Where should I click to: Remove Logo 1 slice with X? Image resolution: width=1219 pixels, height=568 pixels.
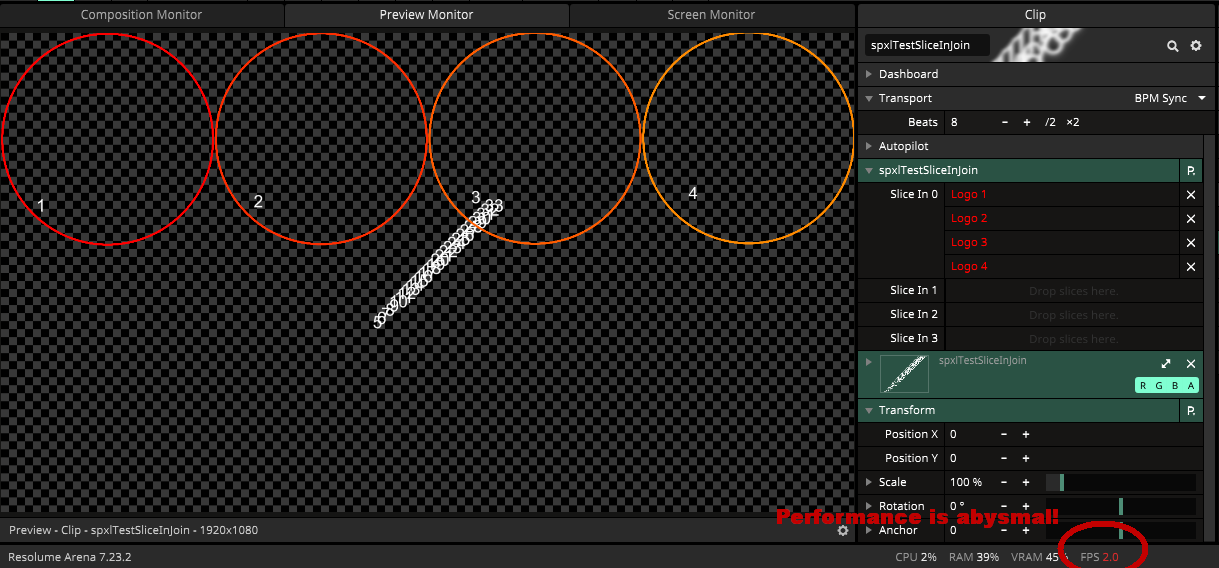click(x=1190, y=194)
